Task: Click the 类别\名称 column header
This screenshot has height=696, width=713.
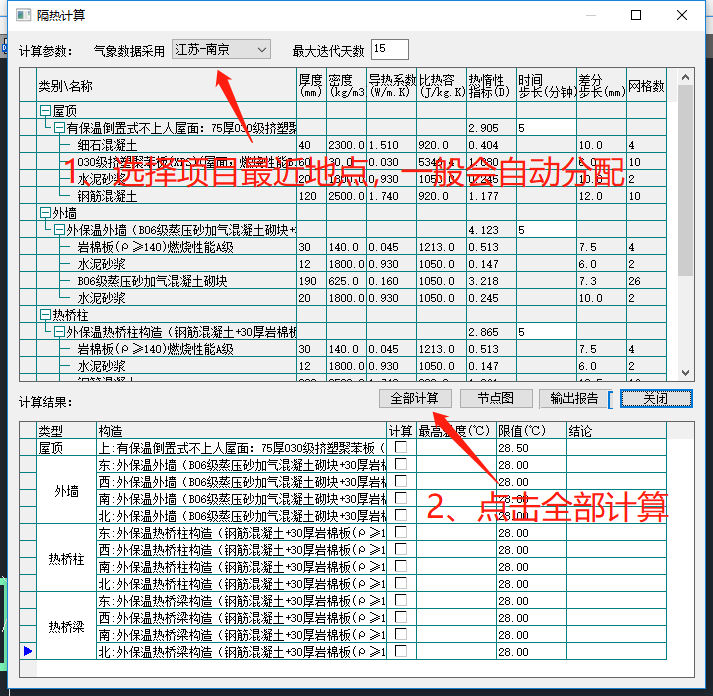Action: (x=166, y=85)
